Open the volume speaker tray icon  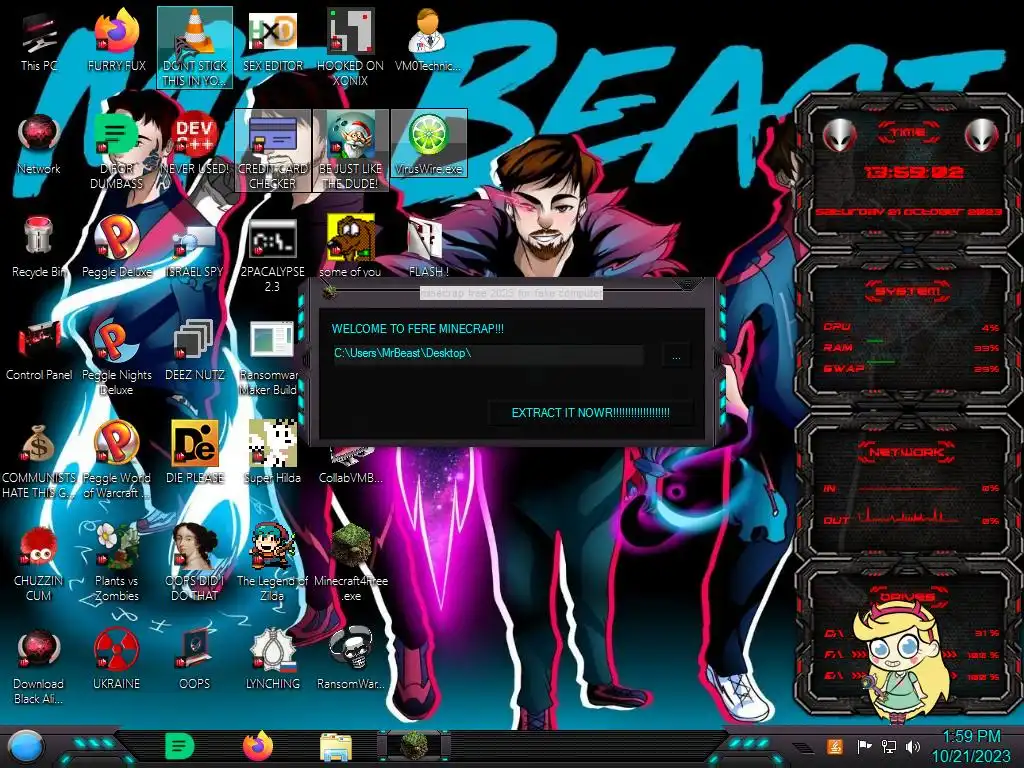pyautogui.click(x=913, y=746)
